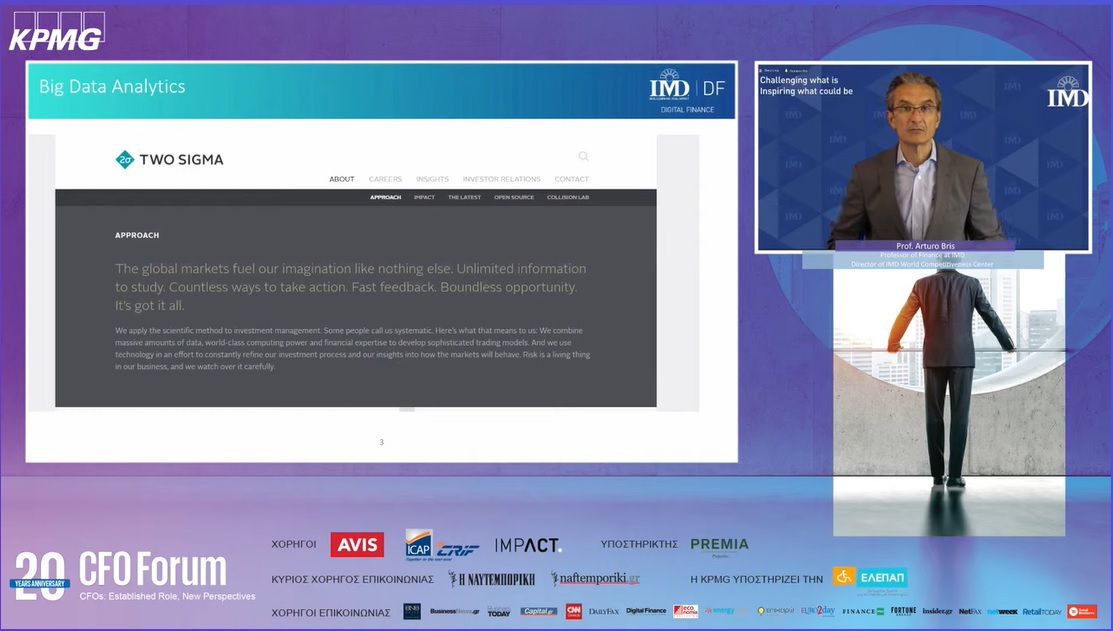Click the 'Big Data Analytics' slide title

click(112, 87)
